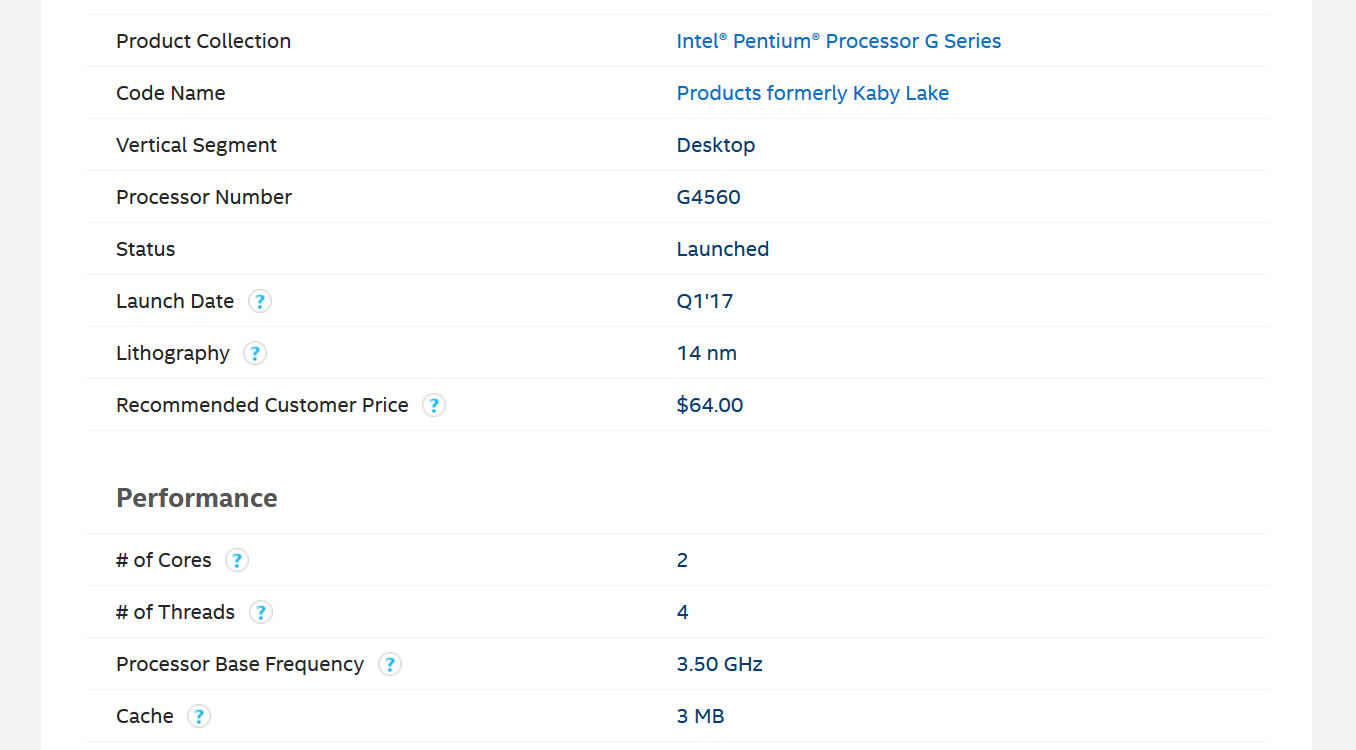
Task: Click the Product Collection row label
Action: [x=204, y=41]
